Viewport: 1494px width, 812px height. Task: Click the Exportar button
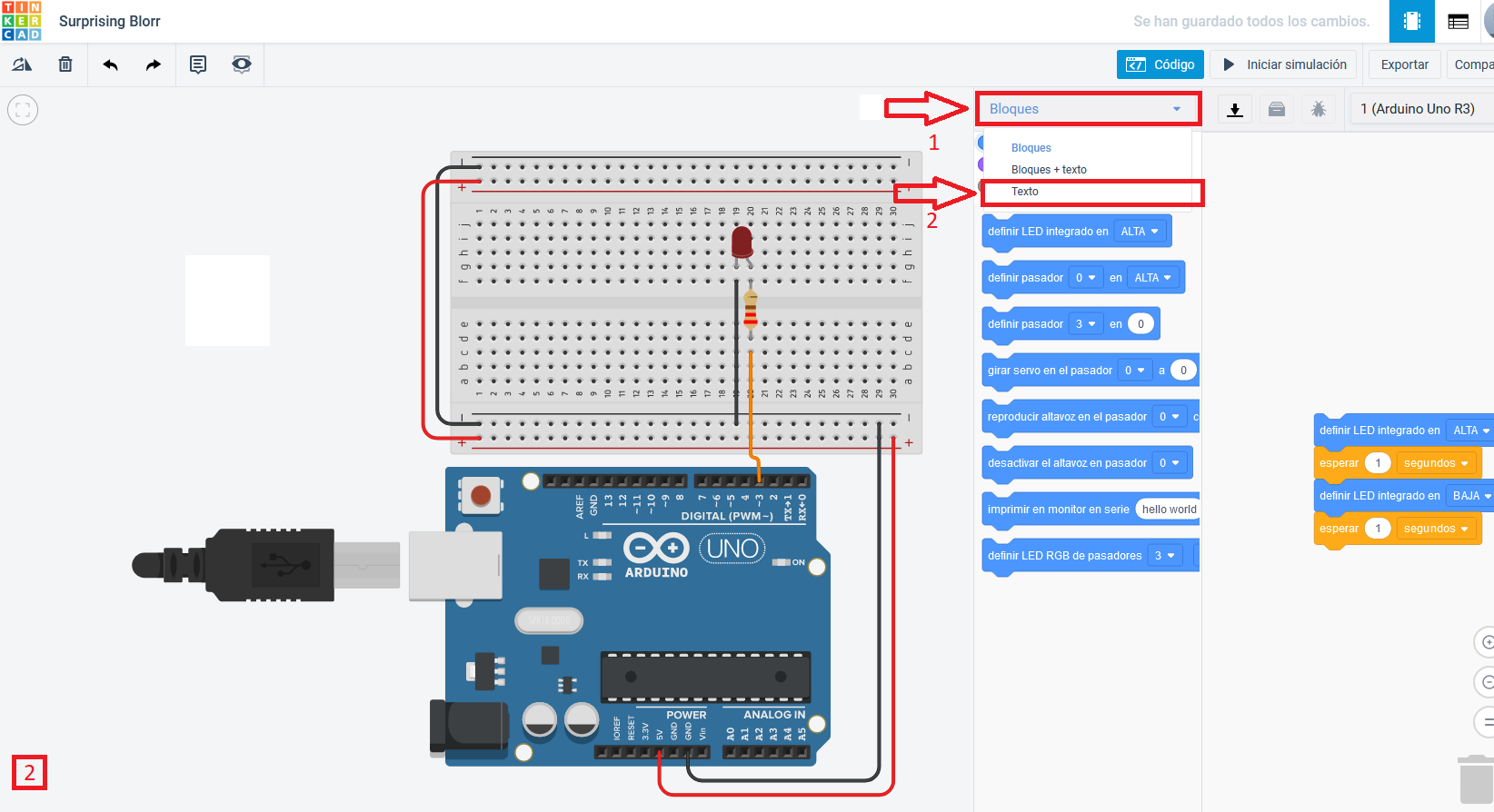(x=1405, y=64)
